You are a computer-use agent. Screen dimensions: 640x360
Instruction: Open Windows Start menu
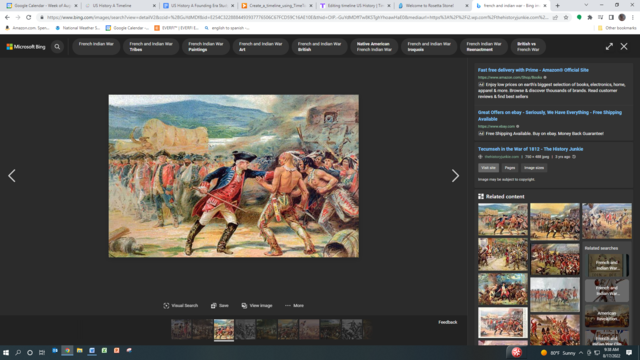(x=6, y=352)
